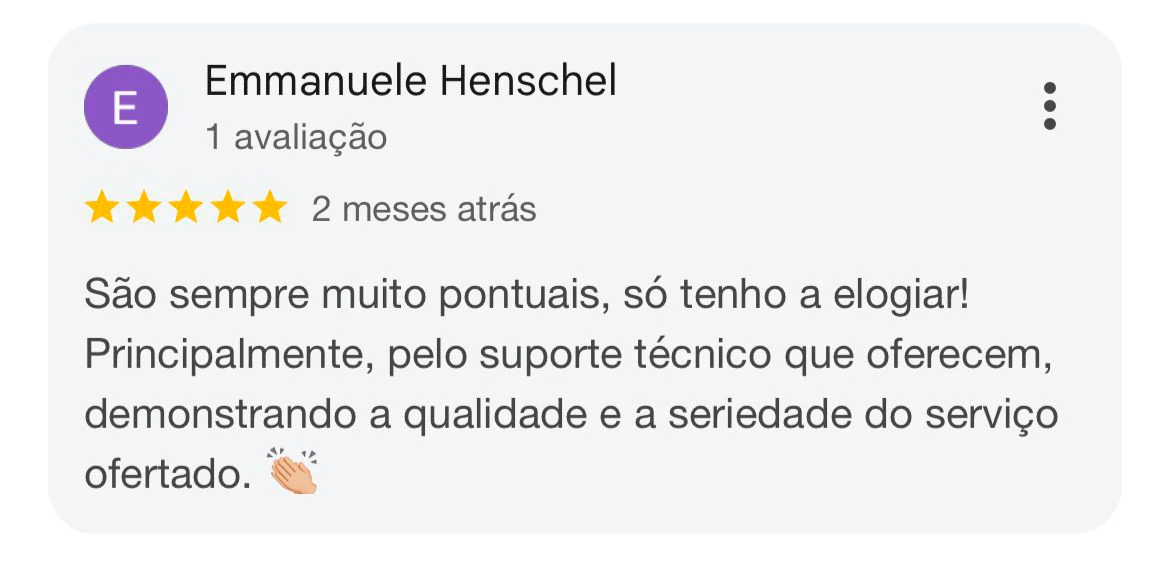The width and height of the screenshot is (1170, 573).
Task: Click the word "oferecem," in the review
Action: point(959,355)
